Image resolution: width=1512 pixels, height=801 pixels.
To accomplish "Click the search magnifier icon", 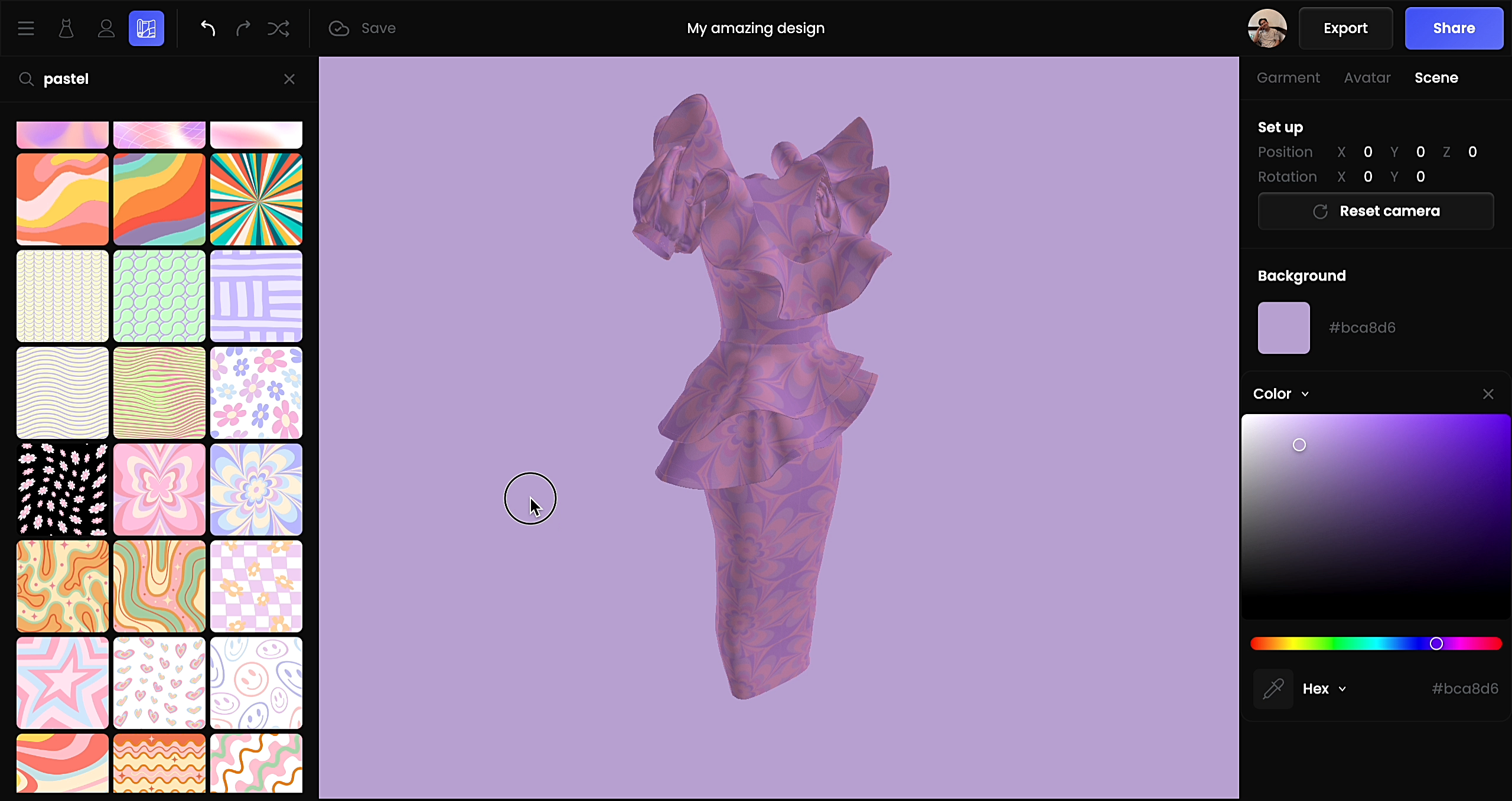I will (26, 79).
